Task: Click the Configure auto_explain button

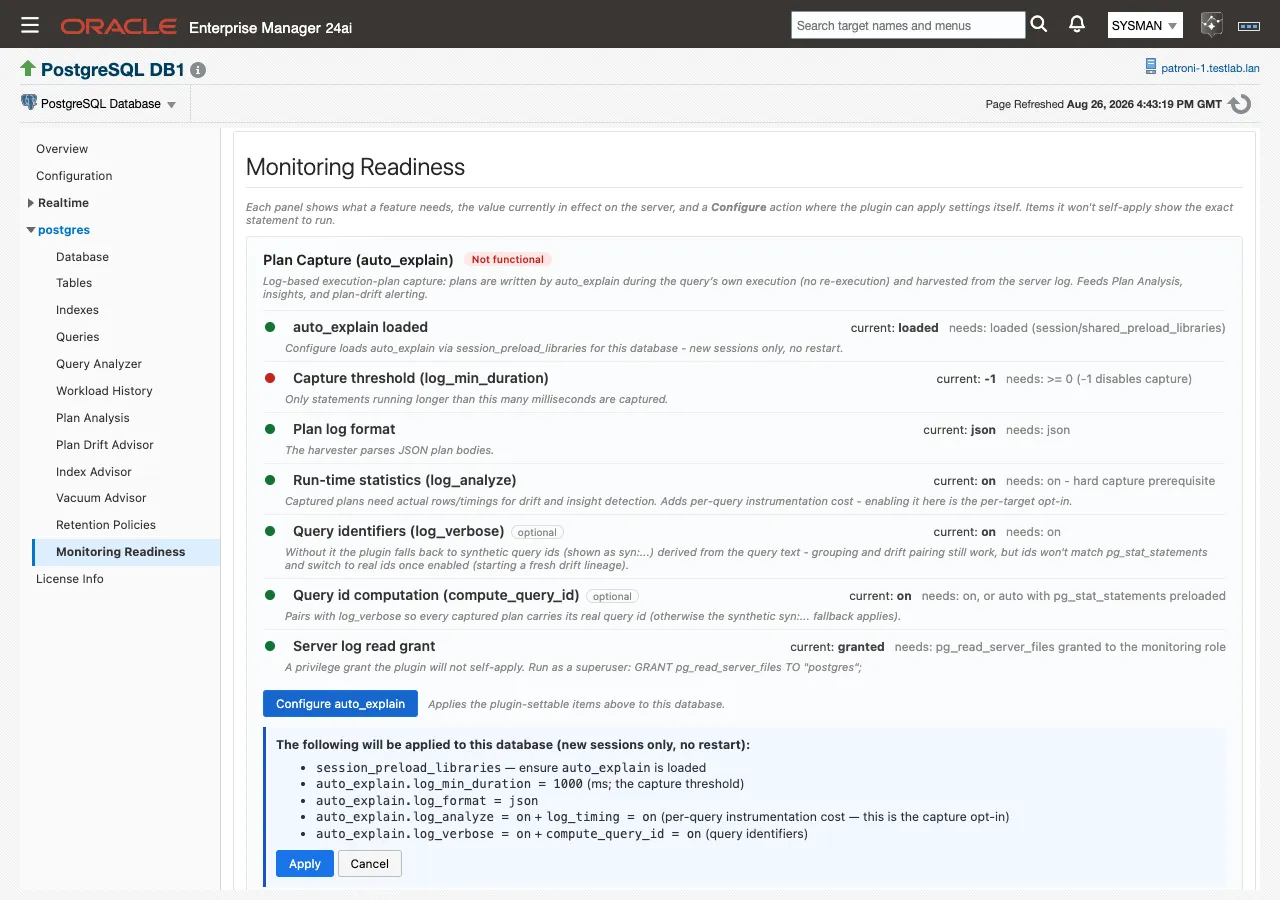Action: point(340,704)
